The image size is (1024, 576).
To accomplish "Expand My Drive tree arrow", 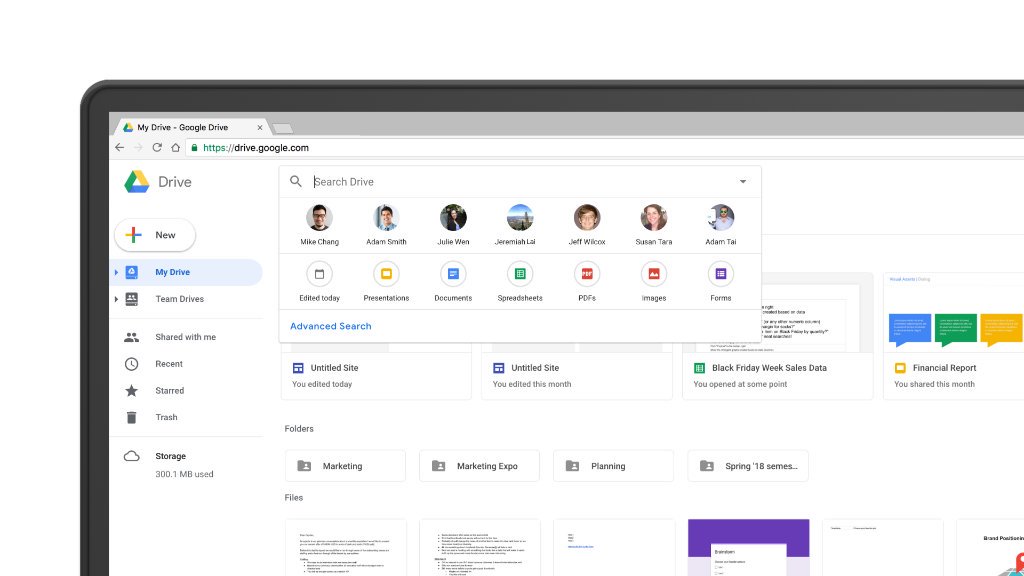I will point(116,272).
